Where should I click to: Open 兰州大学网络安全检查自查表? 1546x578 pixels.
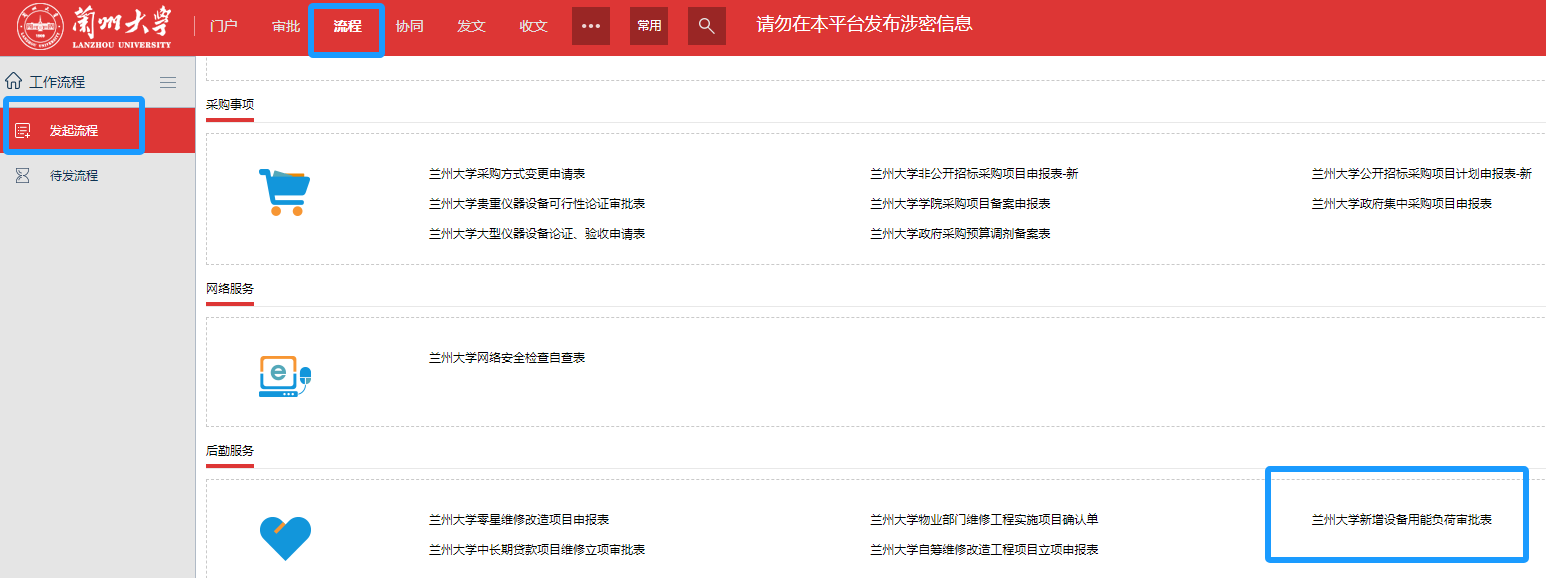(x=507, y=358)
